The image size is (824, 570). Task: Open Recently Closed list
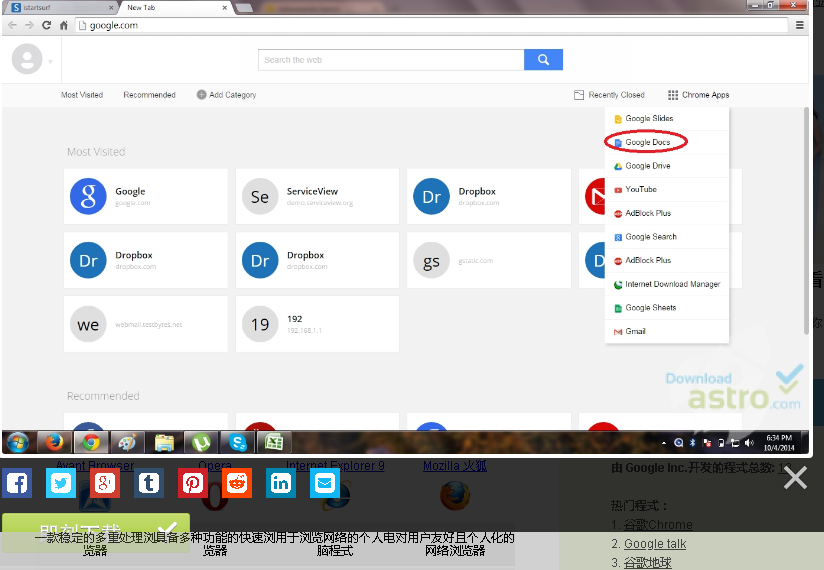click(x=609, y=95)
